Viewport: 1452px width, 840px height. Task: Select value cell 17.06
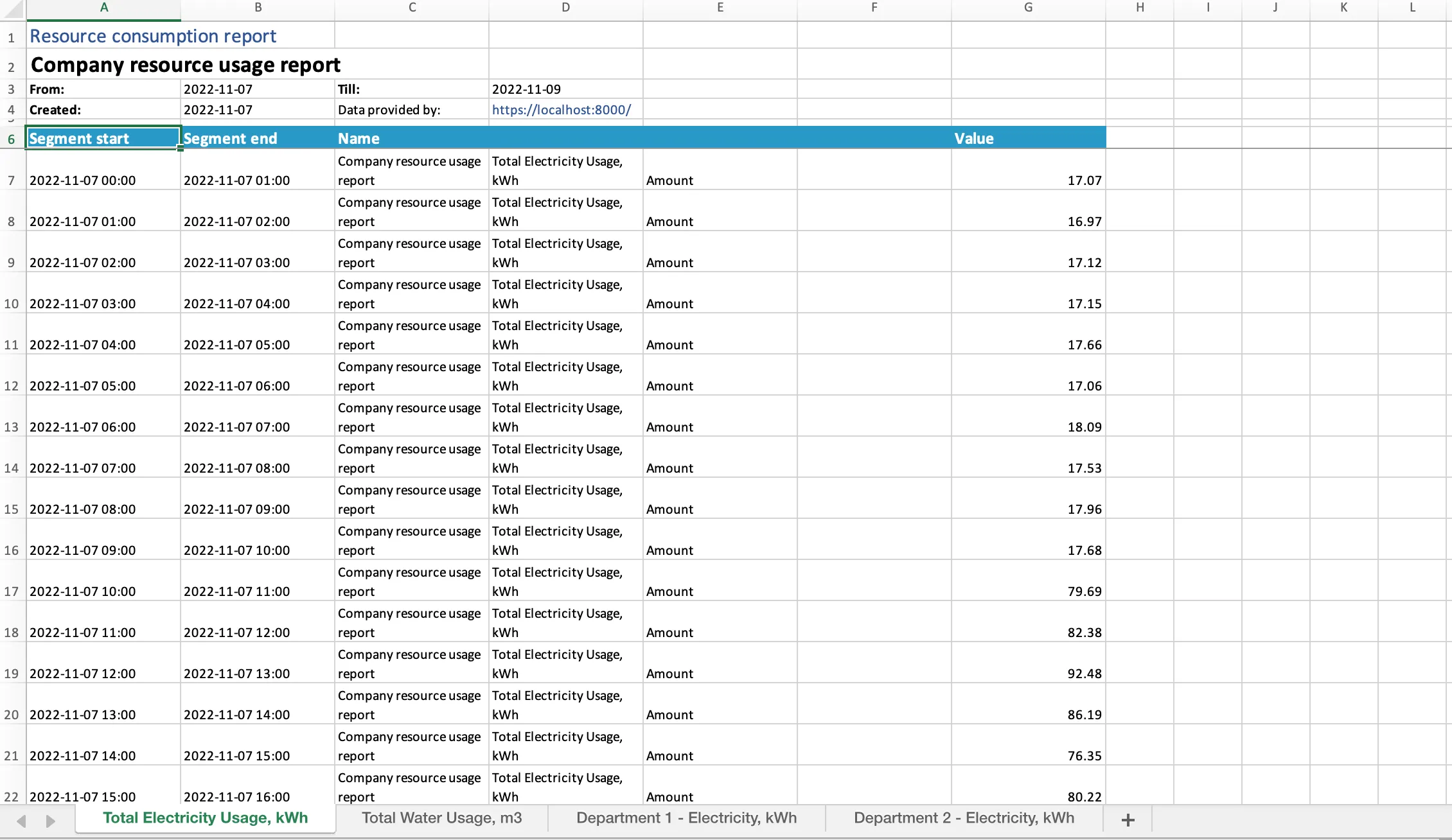coord(1029,376)
